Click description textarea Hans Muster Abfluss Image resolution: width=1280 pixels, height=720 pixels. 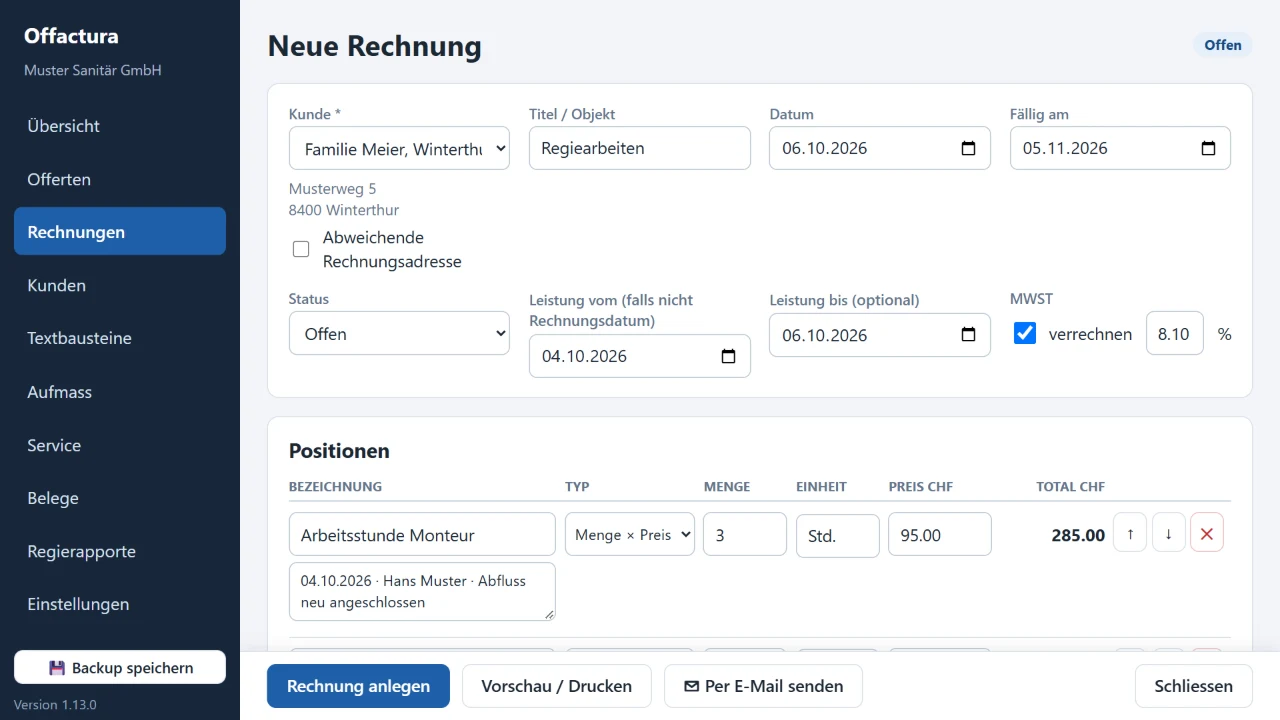[x=422, y=592]
